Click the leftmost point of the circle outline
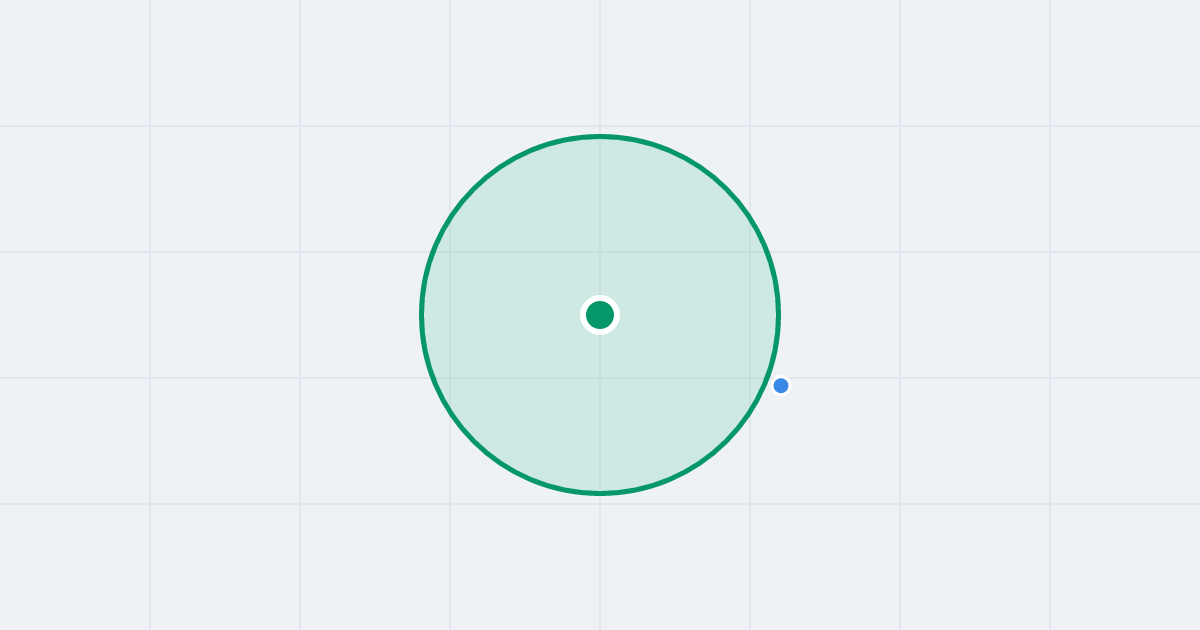This screenshot has height=630, width=1200. 421,315
